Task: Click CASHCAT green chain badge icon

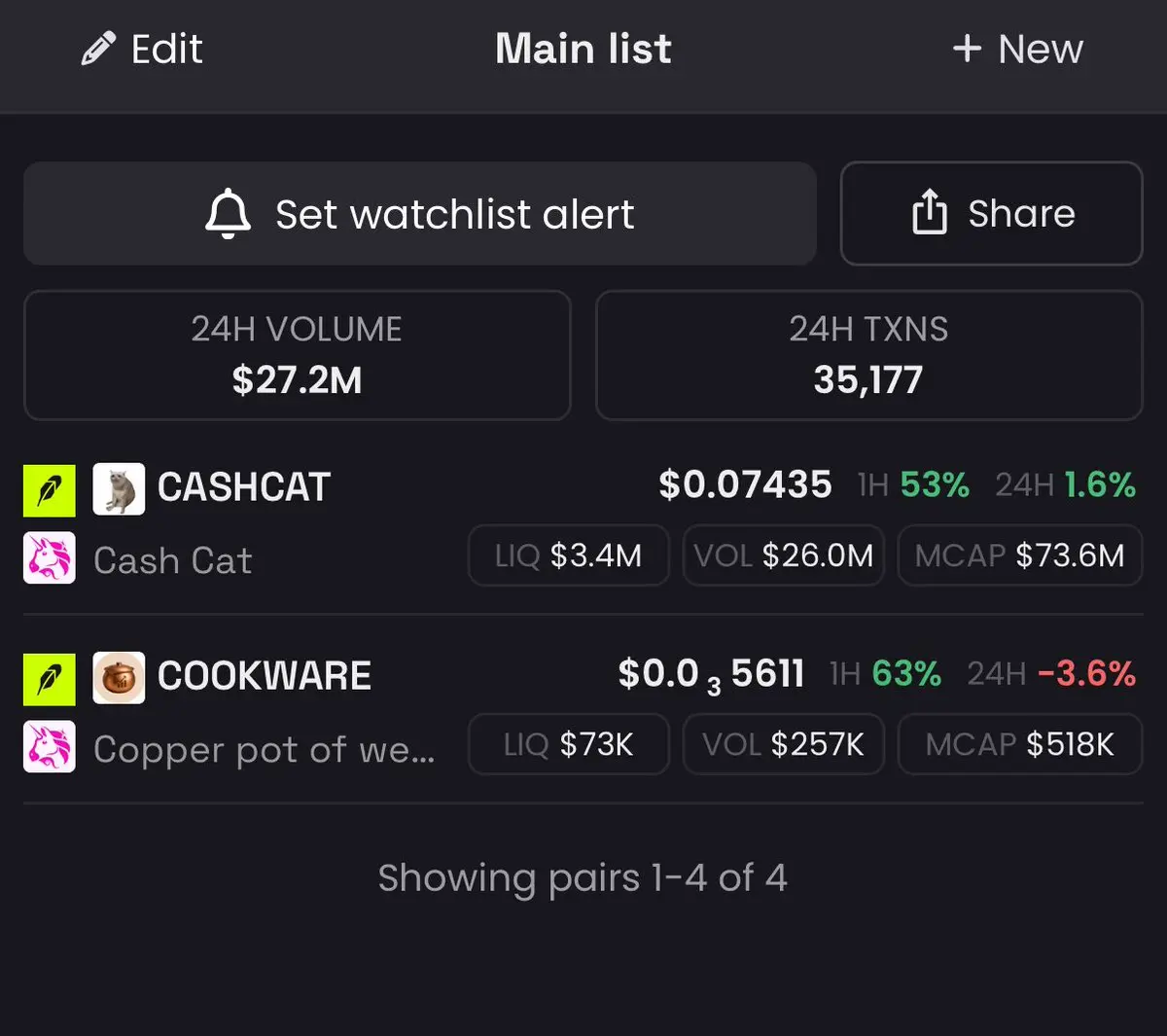Action: coord(49,489)
